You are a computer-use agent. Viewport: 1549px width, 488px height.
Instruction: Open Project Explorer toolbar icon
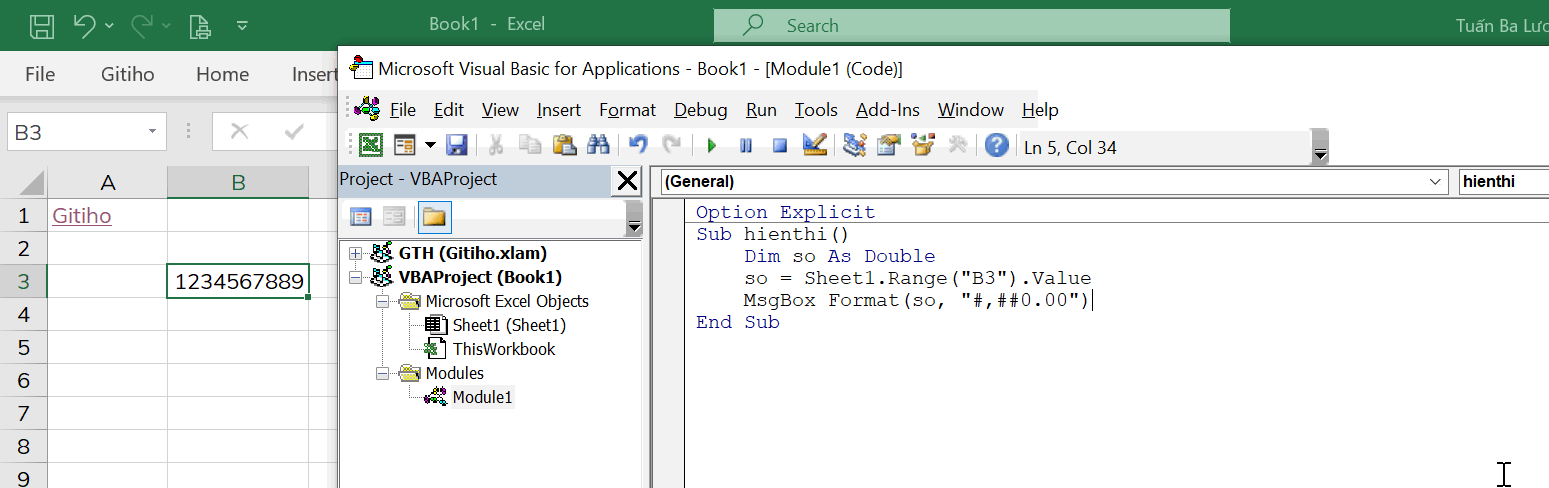point(854,146)
